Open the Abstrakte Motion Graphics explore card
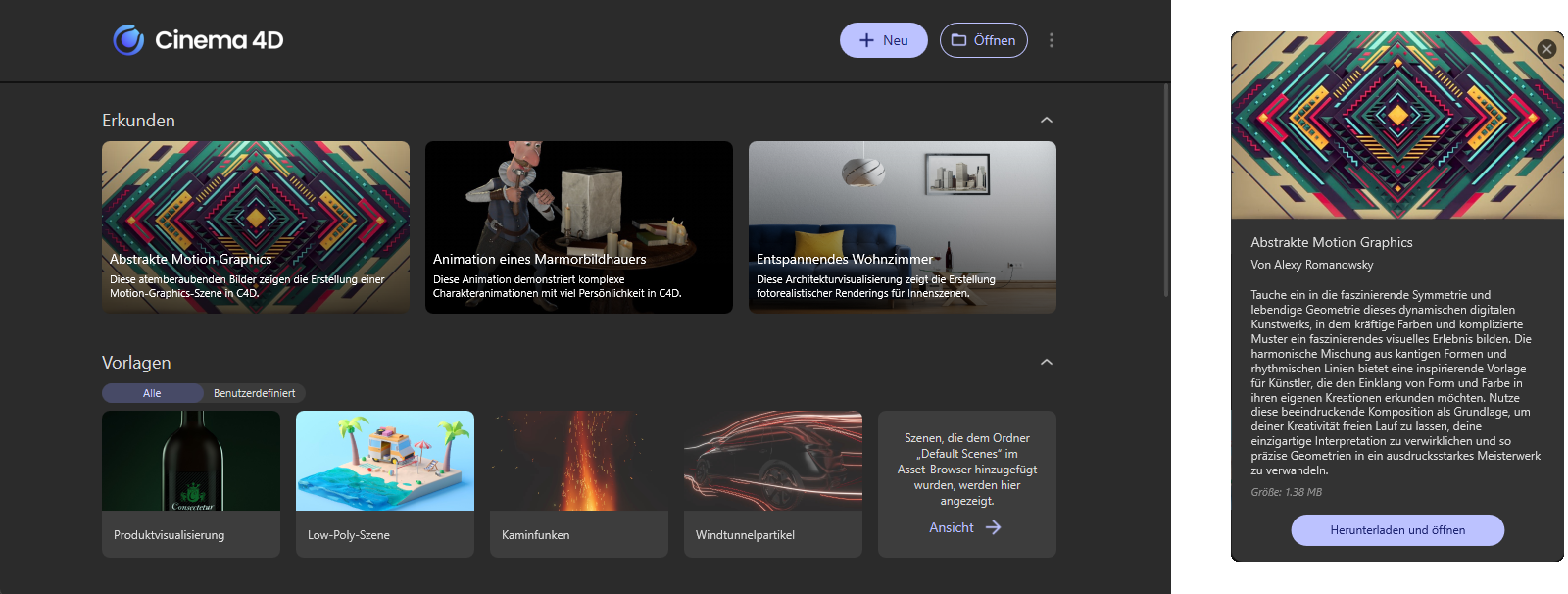 coord(256,226)
